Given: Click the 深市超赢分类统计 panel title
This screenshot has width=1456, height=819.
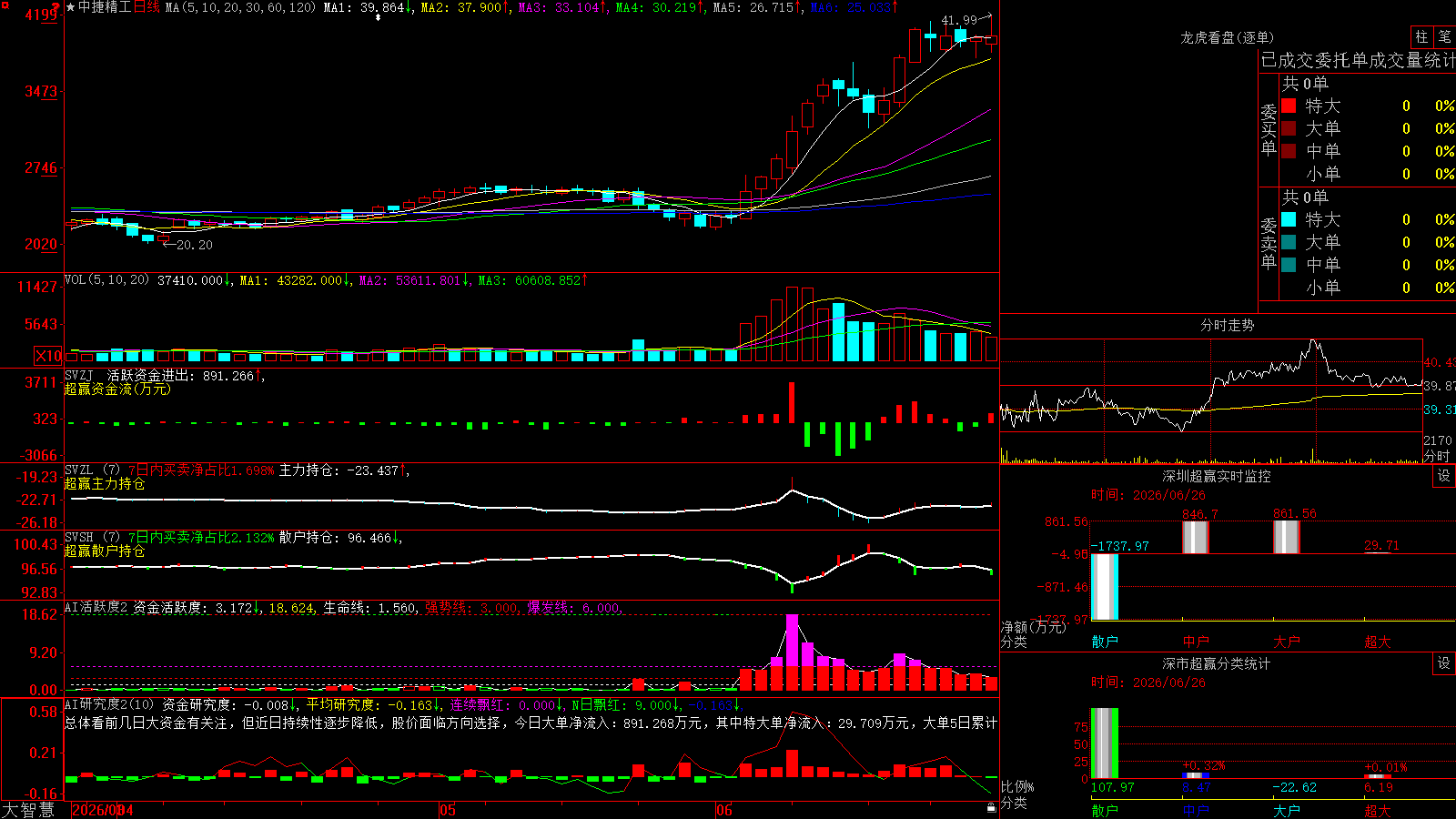Looking at the screenshot, I should [x=1217, y=663].
